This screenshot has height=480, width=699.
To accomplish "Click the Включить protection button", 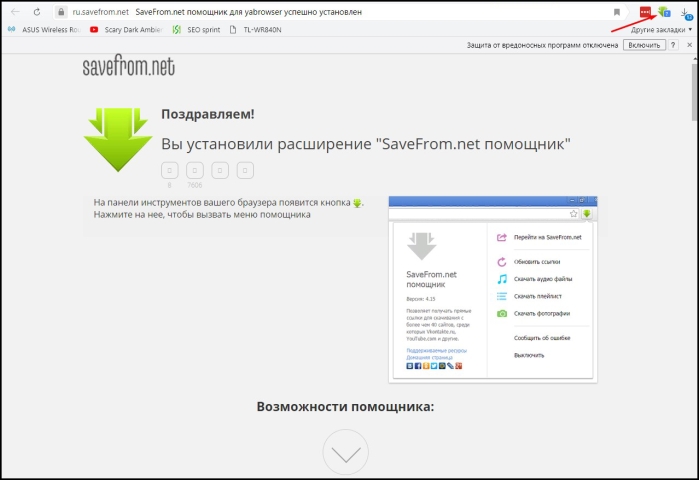I will click(644, 45).
